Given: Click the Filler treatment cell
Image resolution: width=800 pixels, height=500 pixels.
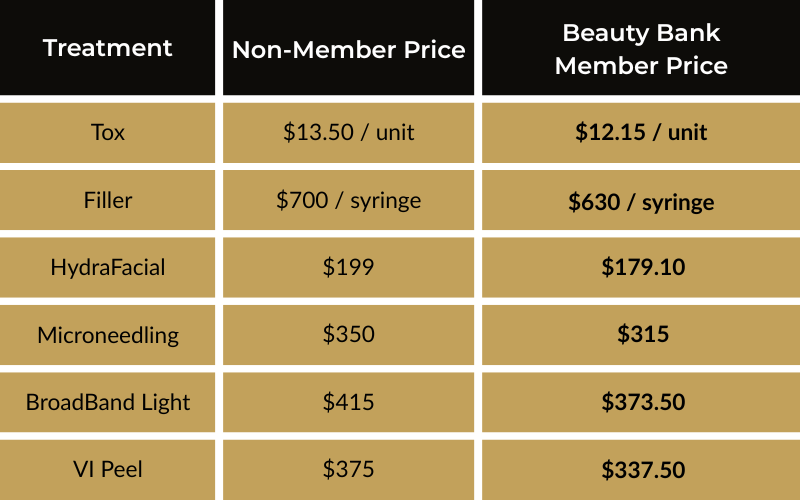Looking at the screenshot, I should point(108,200).
